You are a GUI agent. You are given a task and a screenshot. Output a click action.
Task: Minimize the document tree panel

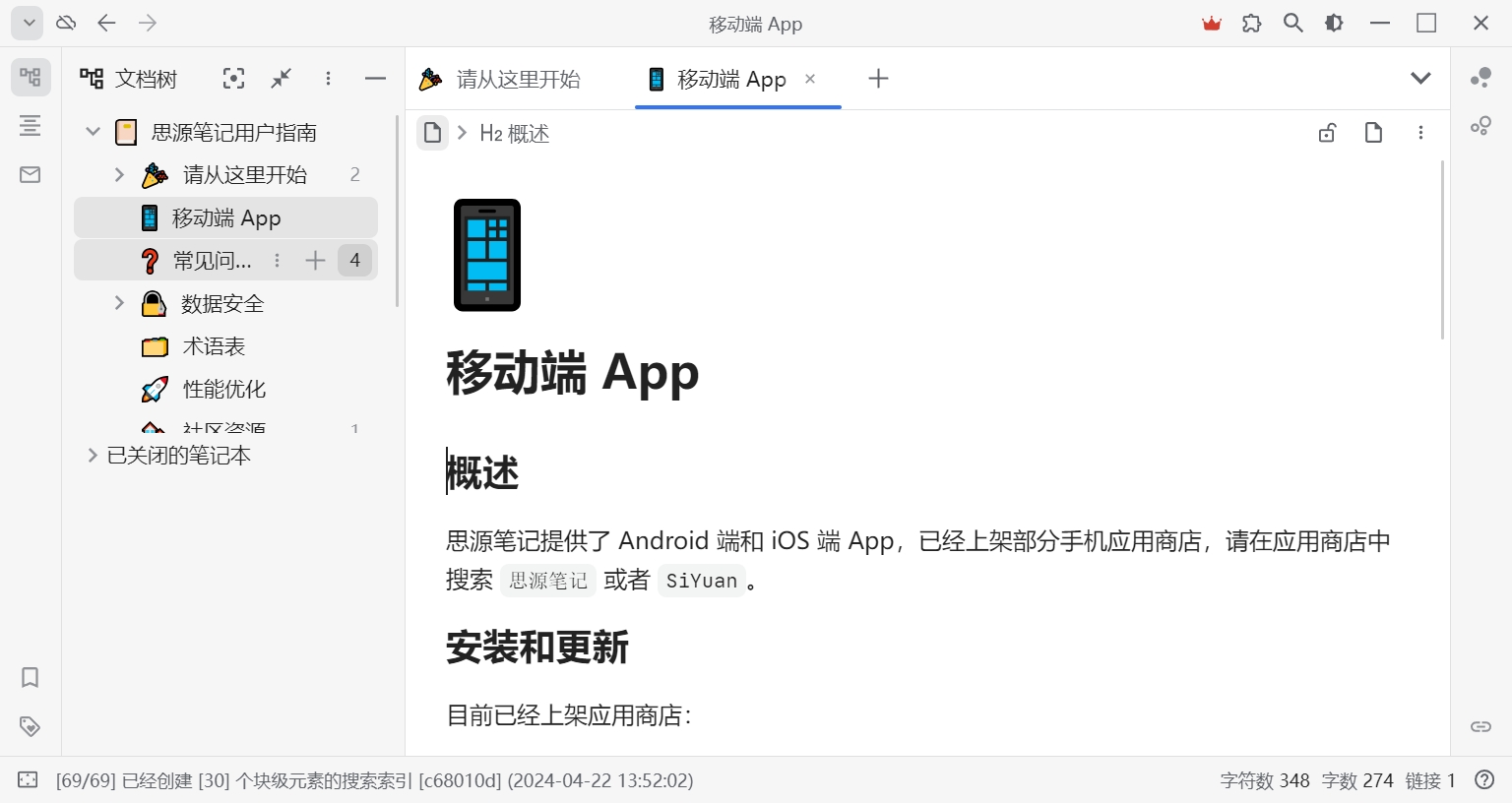(x=375, y=79)
